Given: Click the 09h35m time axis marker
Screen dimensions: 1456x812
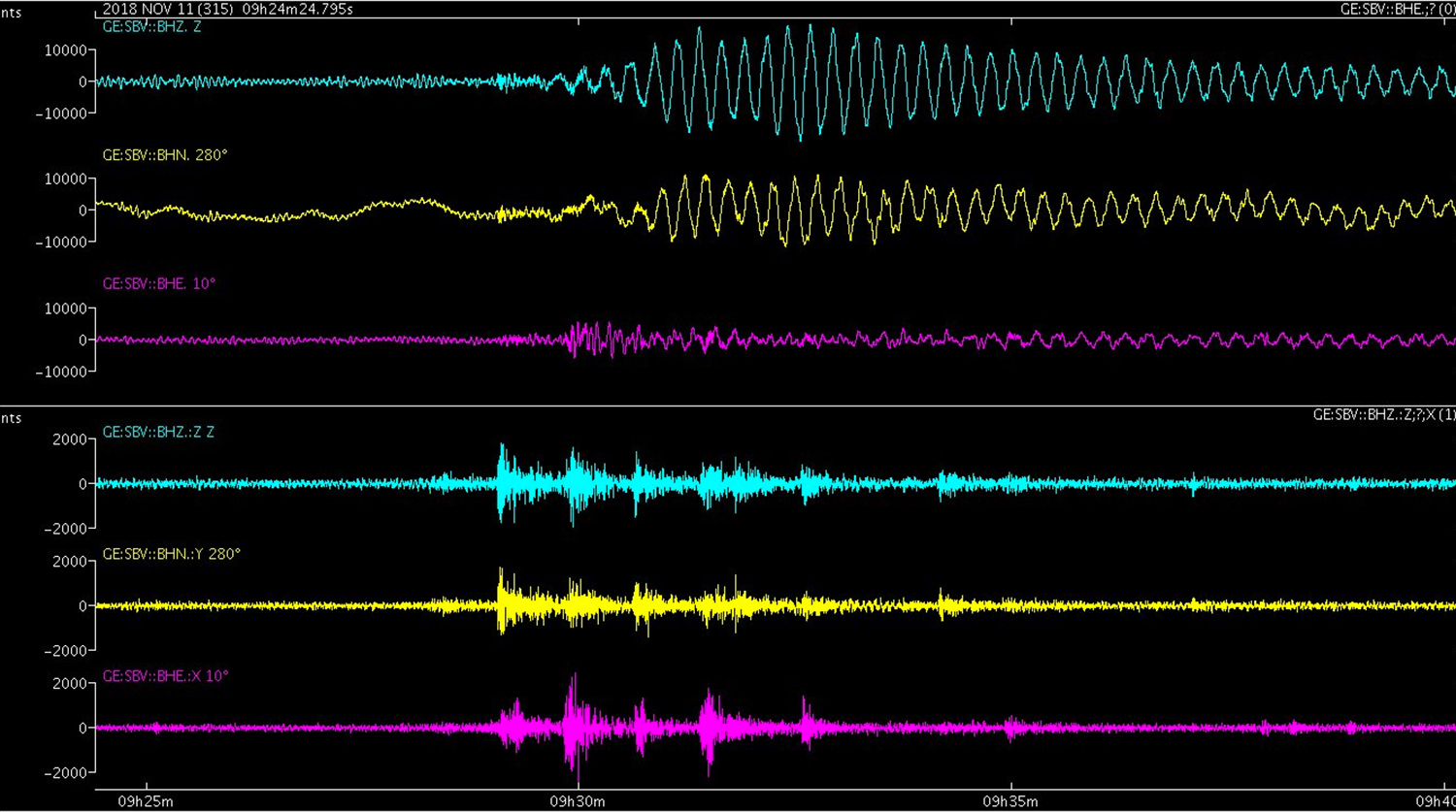Looking at the screenshot, I should point(1010,801).
